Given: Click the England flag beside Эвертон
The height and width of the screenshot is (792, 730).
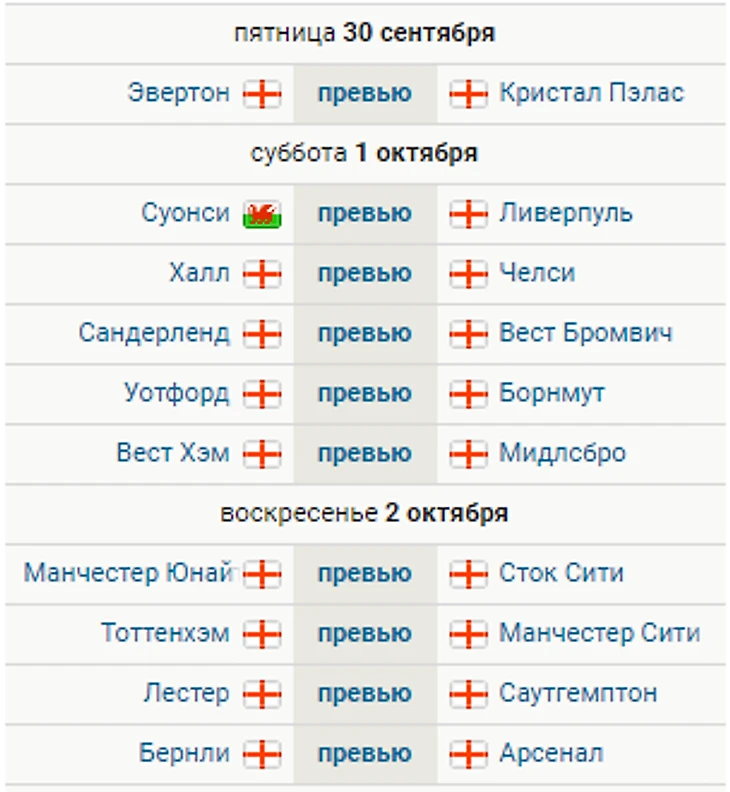Looking at the screenshot, I should coord(262,94).
